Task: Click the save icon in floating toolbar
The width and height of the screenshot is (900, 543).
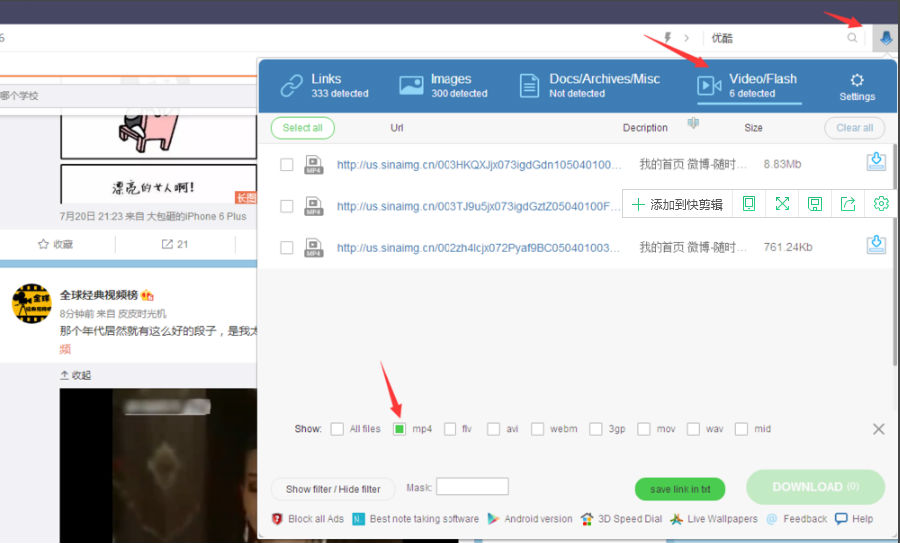Action: point(815,204)
